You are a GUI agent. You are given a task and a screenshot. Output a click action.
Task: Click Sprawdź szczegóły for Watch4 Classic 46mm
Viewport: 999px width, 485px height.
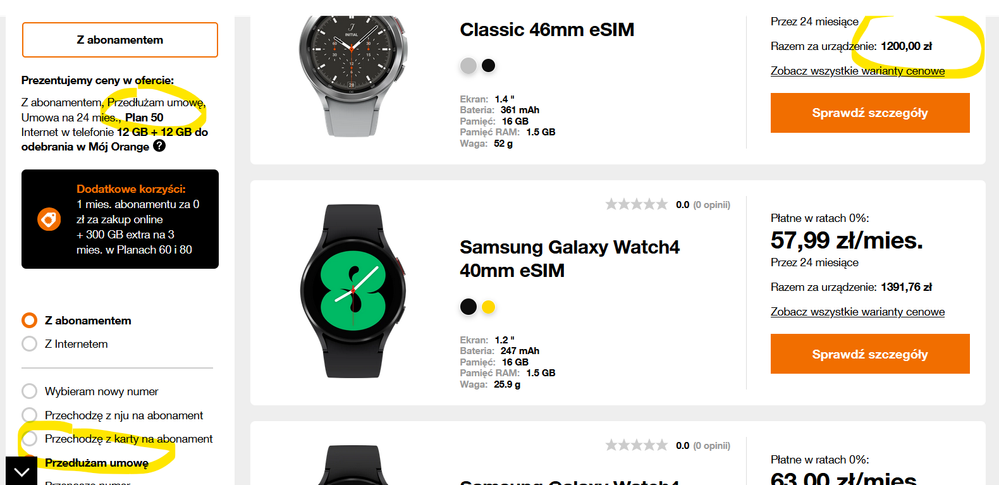point(870,113)
